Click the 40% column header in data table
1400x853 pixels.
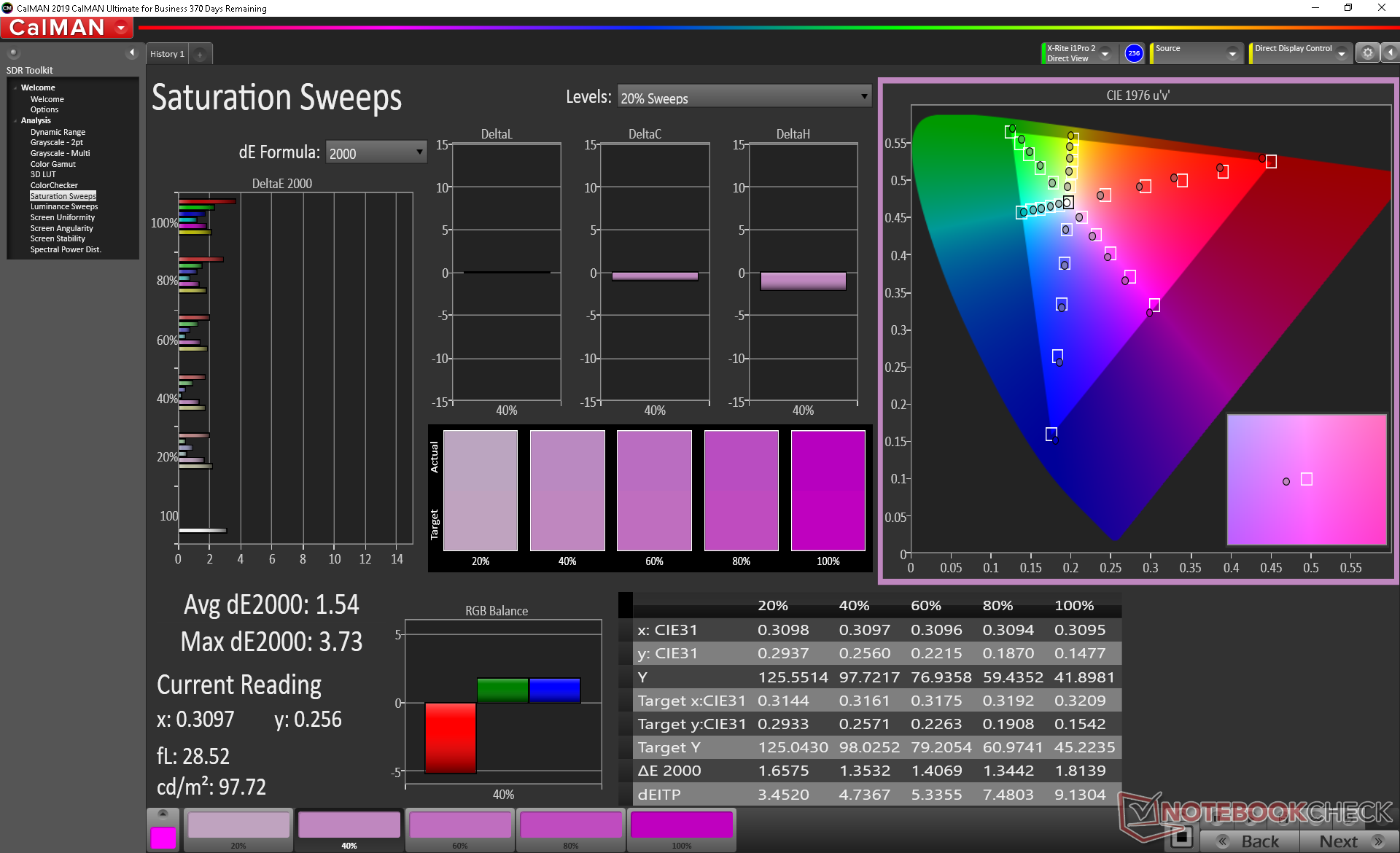click(x=854, y=606)
